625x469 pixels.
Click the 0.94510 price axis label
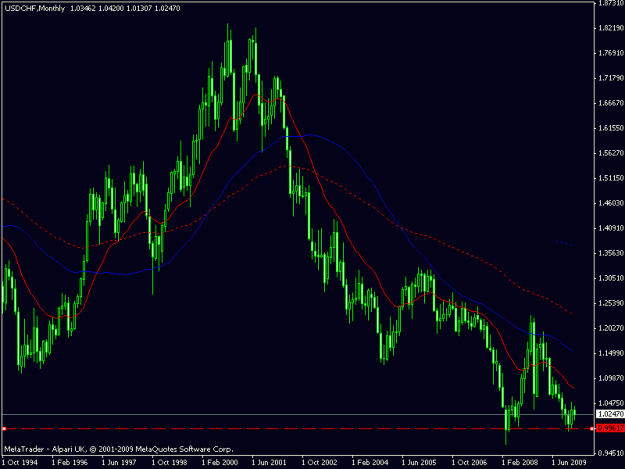point(611,453)
